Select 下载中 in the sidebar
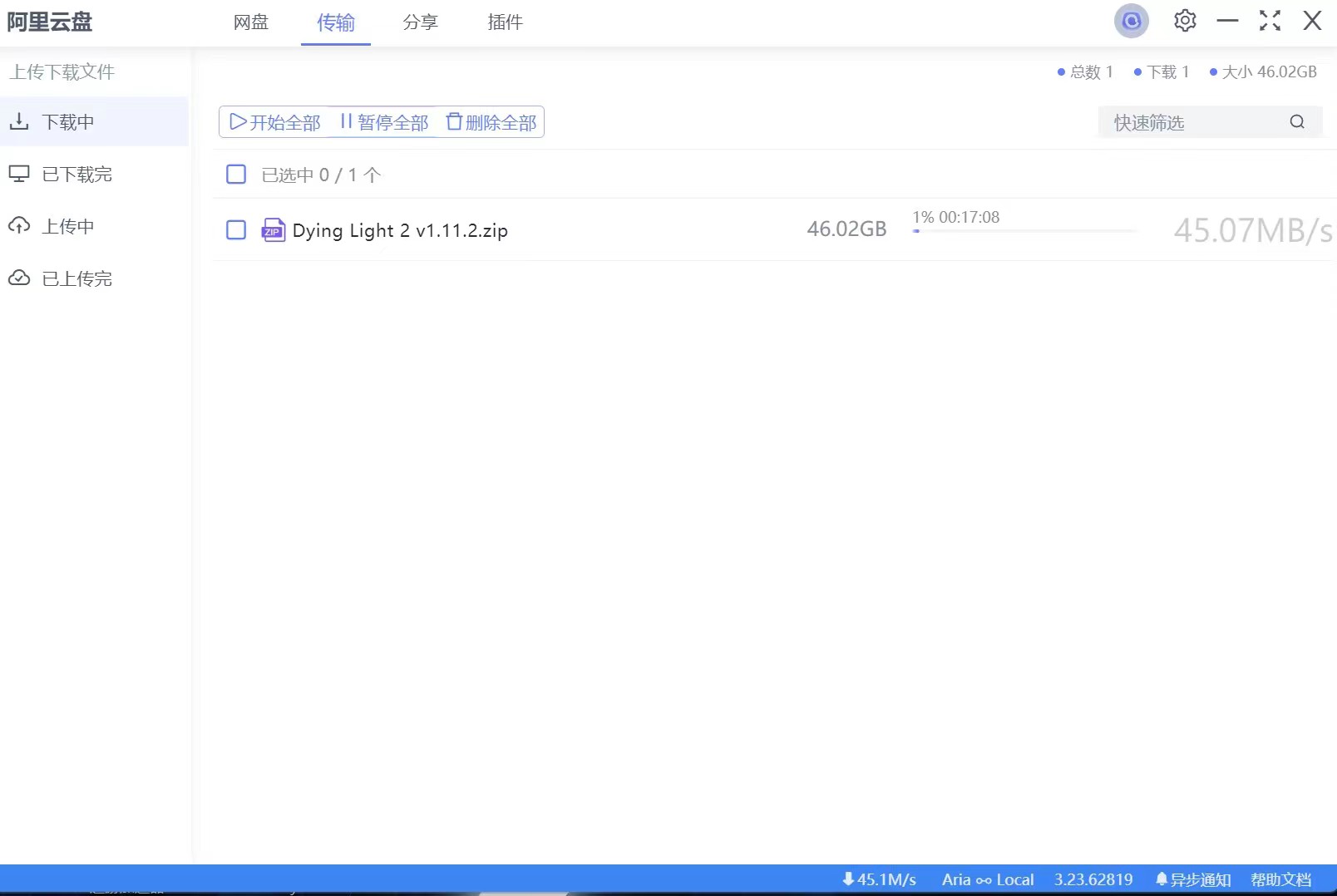The image size is (1337, 896). coord(95,122)
